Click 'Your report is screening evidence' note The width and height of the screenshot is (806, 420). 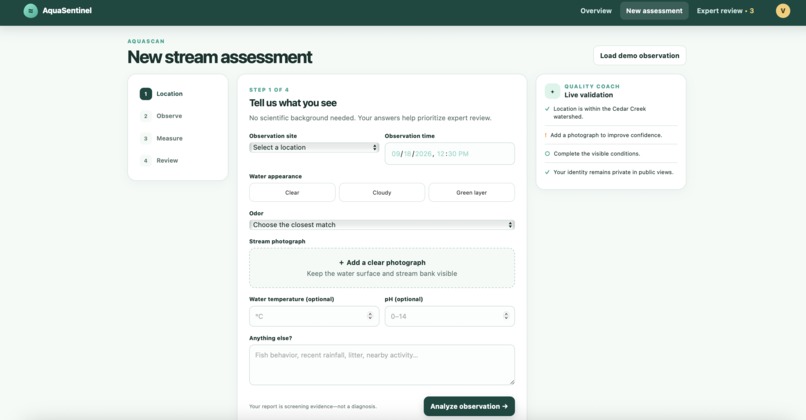pyautogui.click(x=313, y=407)
